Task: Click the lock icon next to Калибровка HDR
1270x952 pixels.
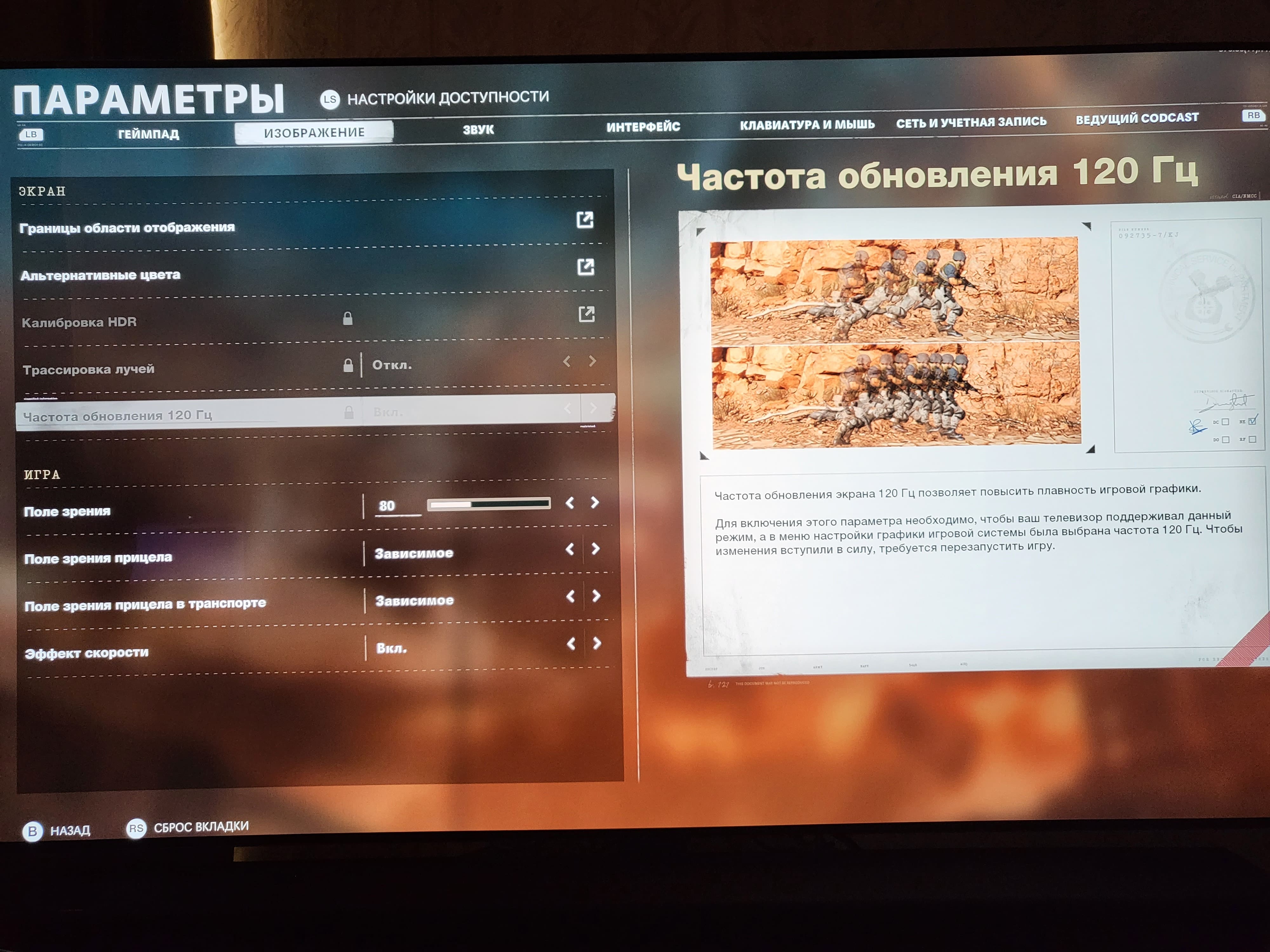Action: [x=347, y=319]
